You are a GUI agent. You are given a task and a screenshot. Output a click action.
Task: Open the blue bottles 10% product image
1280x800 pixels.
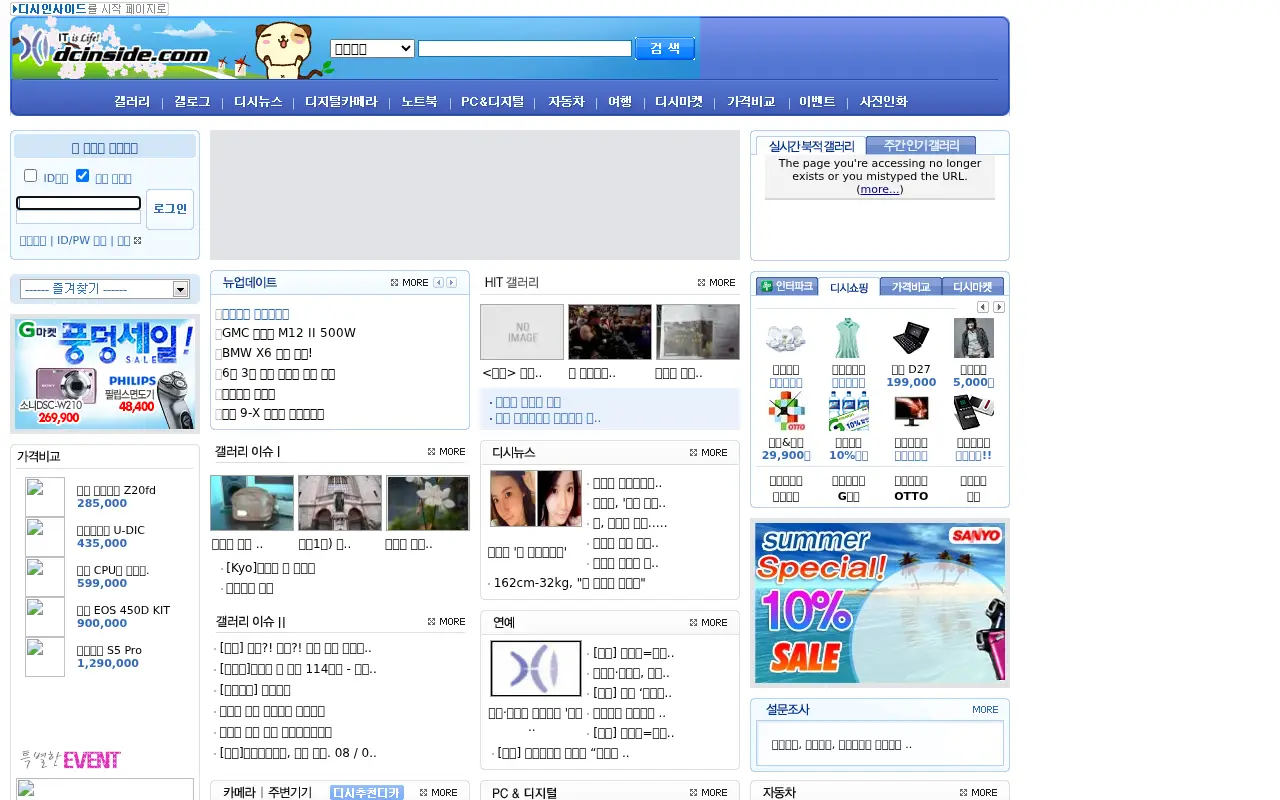pos(848,411)
